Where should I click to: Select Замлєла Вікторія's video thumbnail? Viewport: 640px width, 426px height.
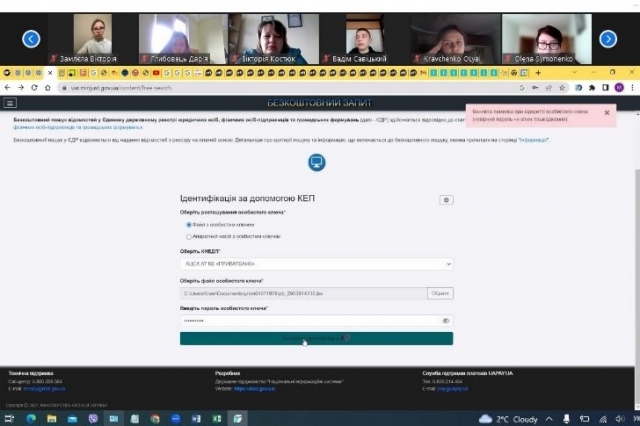point(92,39)
